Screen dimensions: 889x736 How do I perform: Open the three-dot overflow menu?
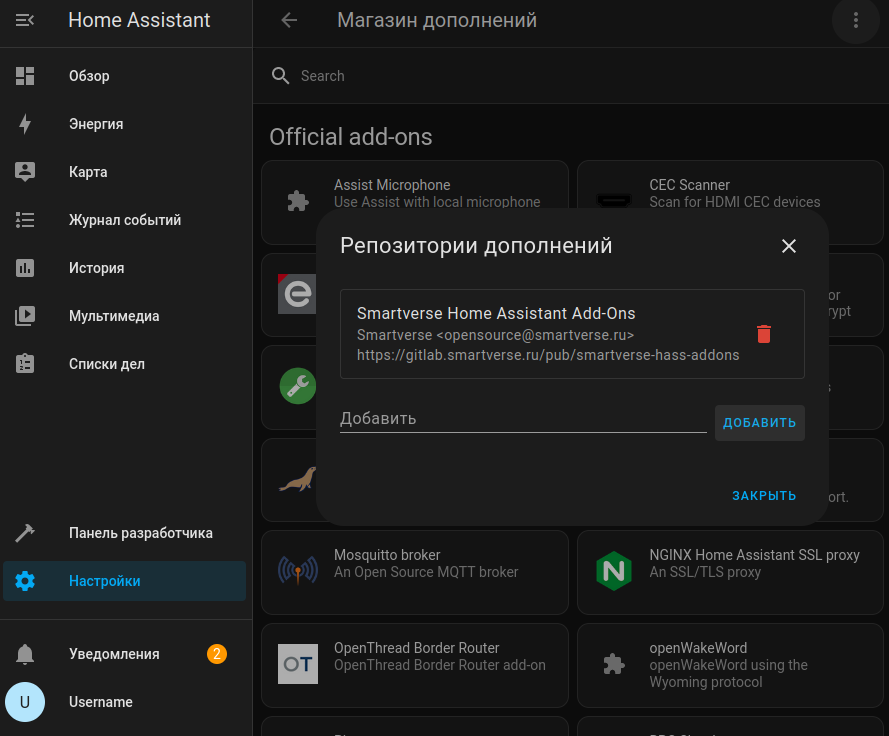tap(855, 20)
